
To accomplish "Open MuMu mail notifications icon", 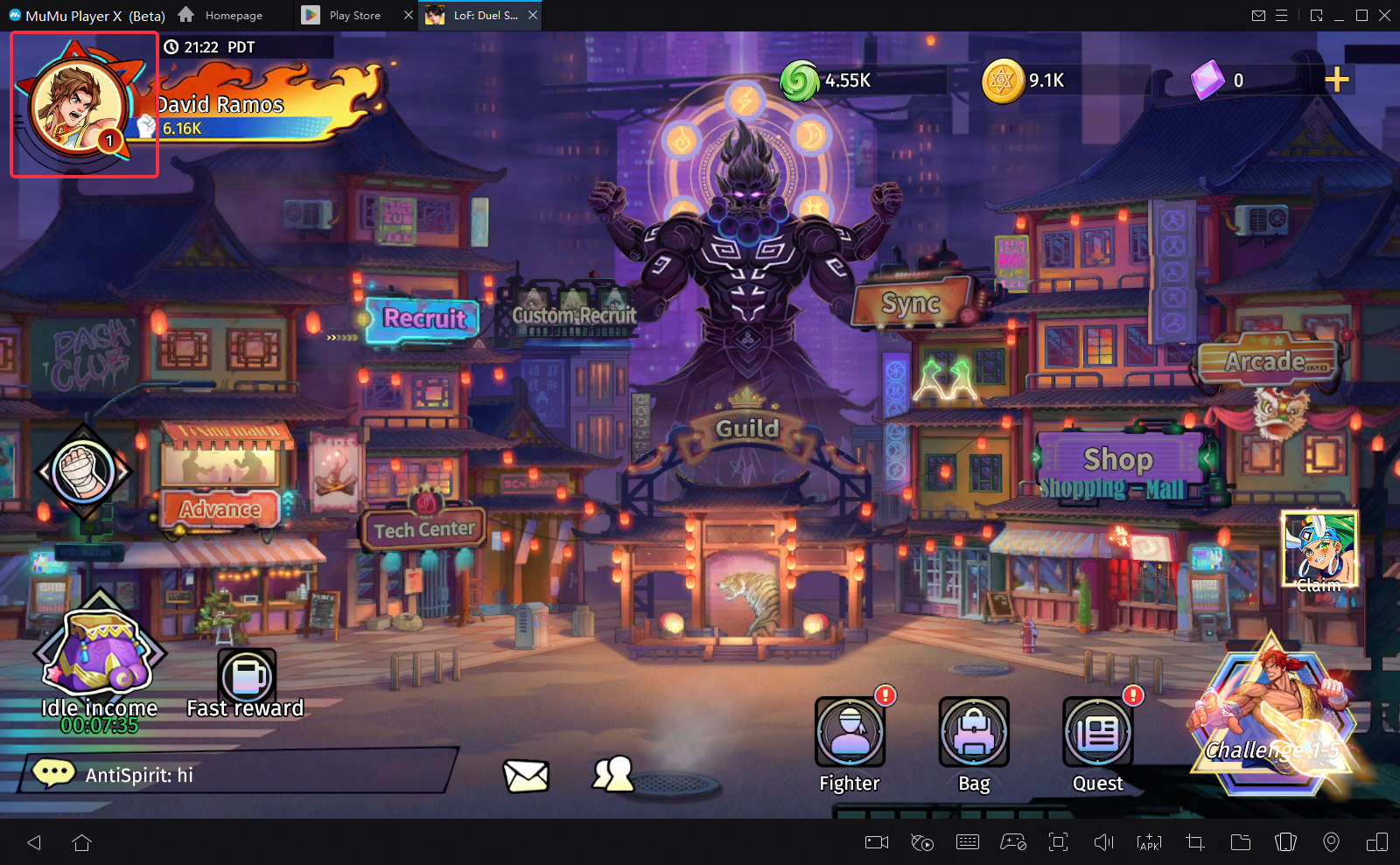I will click(1258, 15).
